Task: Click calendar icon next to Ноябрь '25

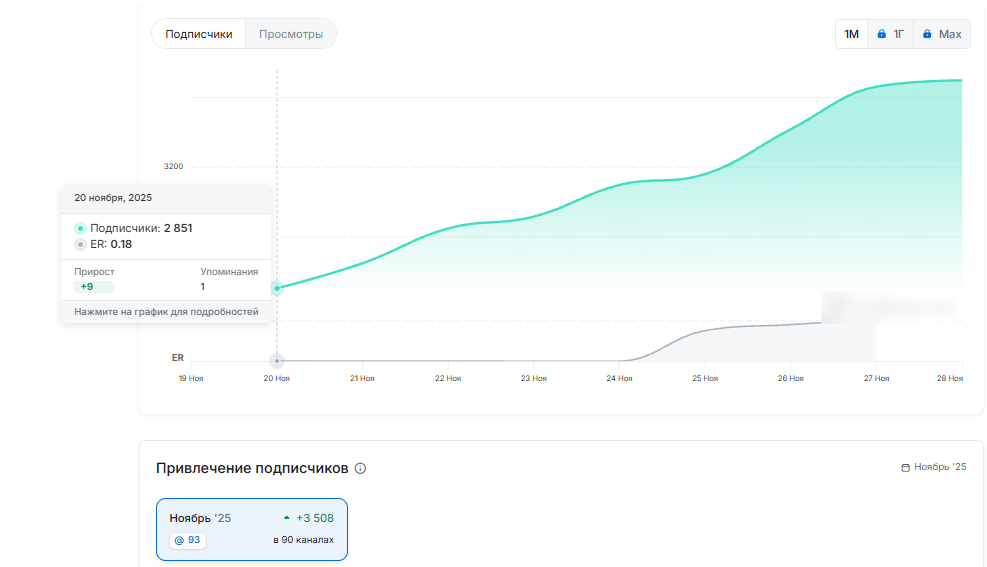Action: coord(906,467)
